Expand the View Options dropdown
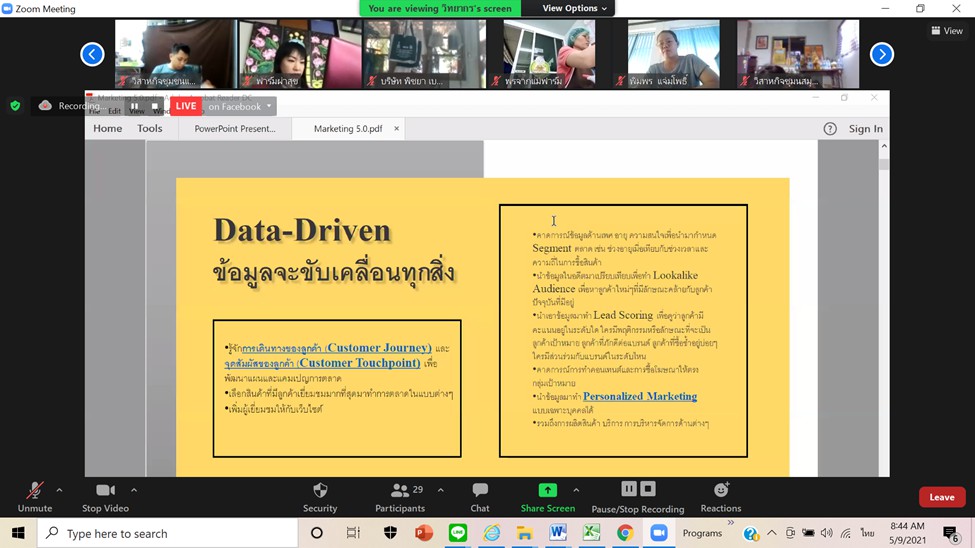This screenshot has width=975, height=548. click(x=575, y=8)
